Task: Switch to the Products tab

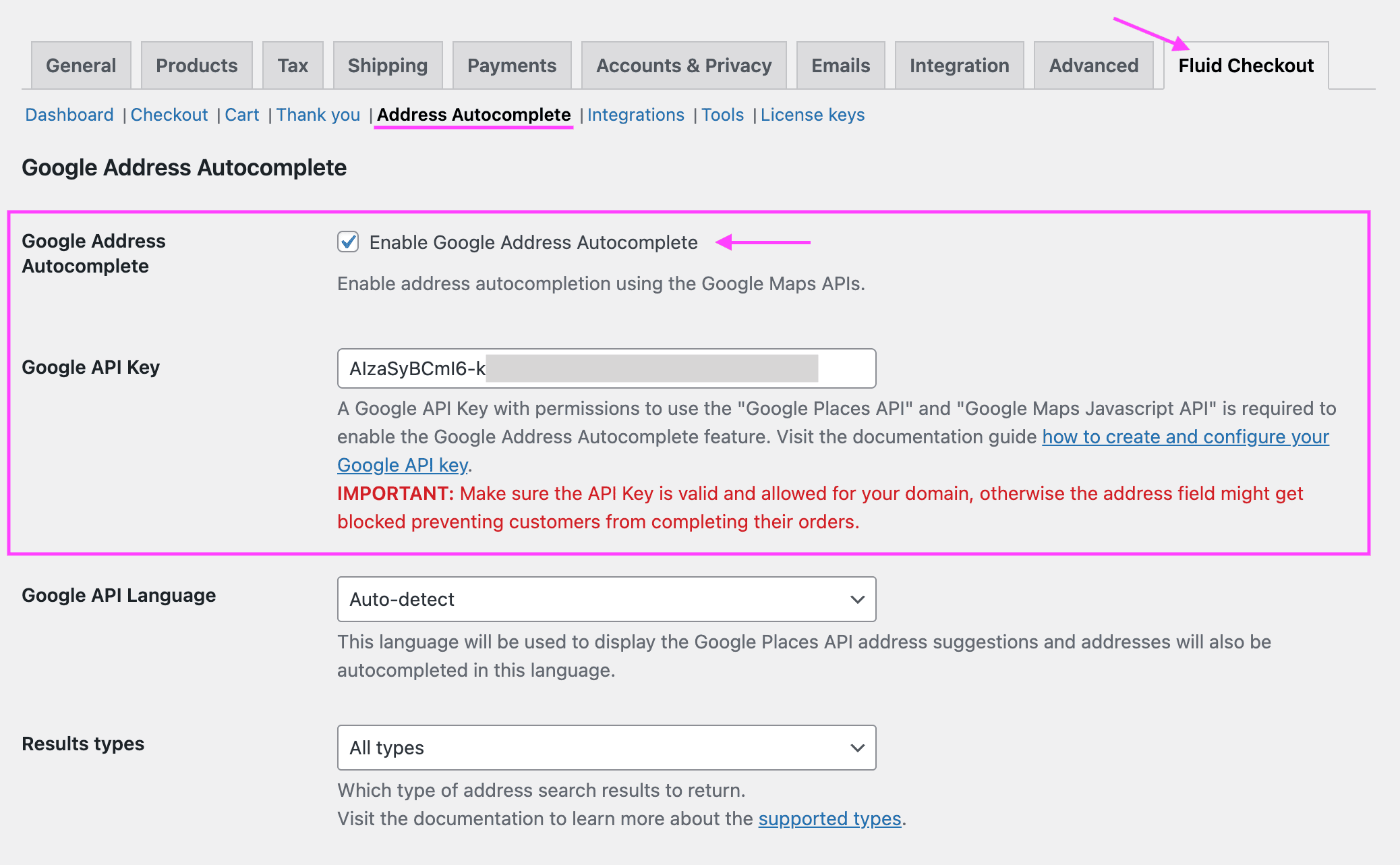Action: click(x=197, y=65)
